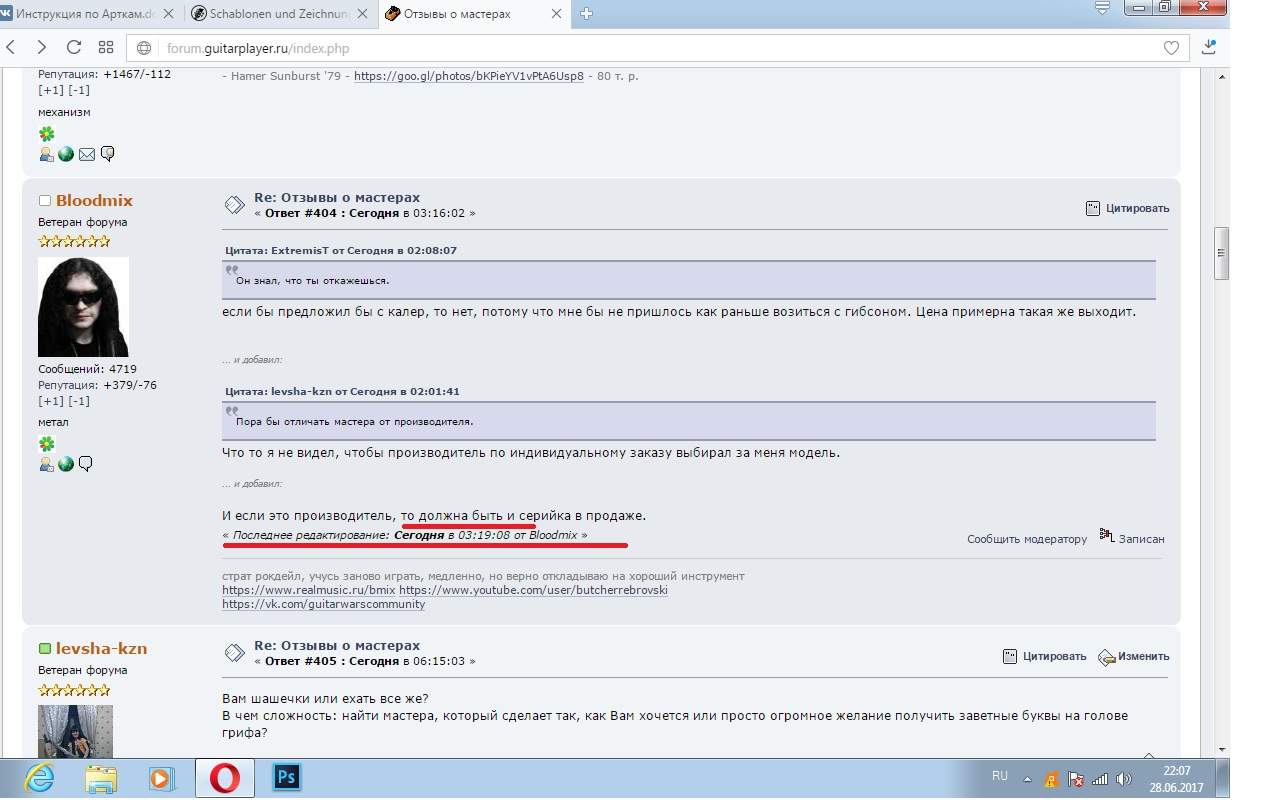This screenshot has height=800, width=1280.
Task: Add page to bookmarks with heart icon
Action: coord(1171,48)
